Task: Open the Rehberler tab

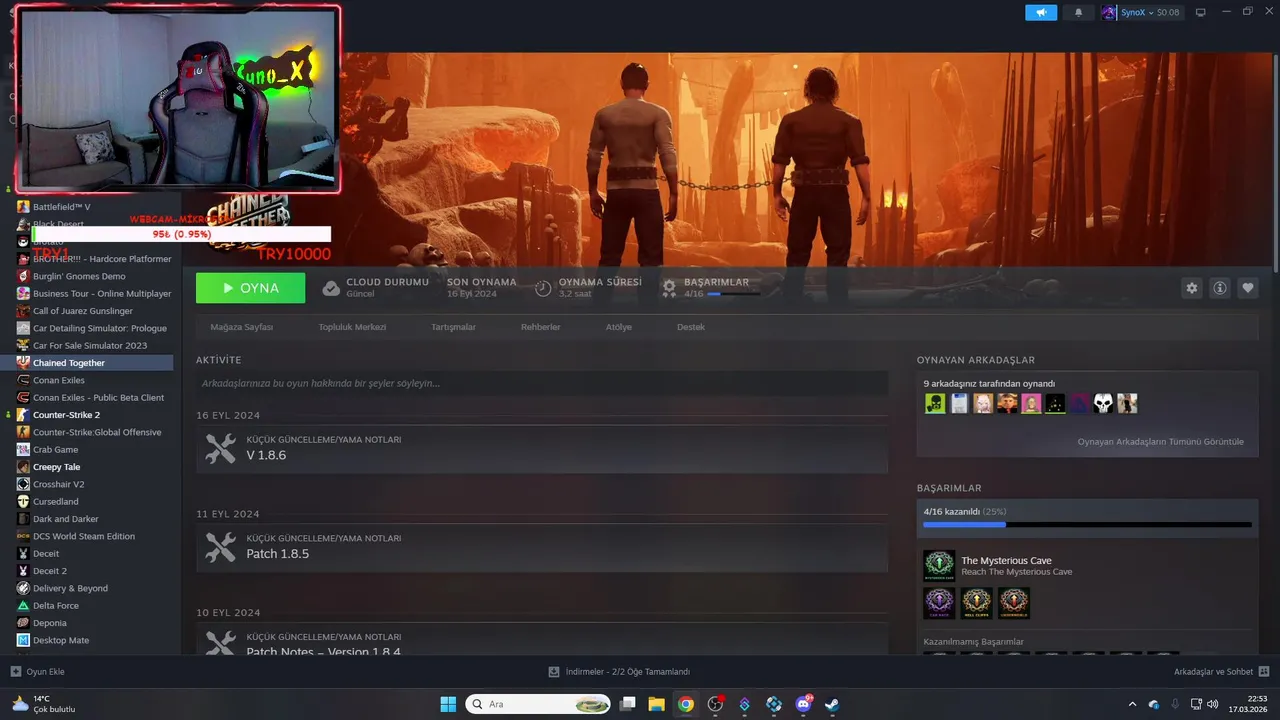Action: (540, 327)
